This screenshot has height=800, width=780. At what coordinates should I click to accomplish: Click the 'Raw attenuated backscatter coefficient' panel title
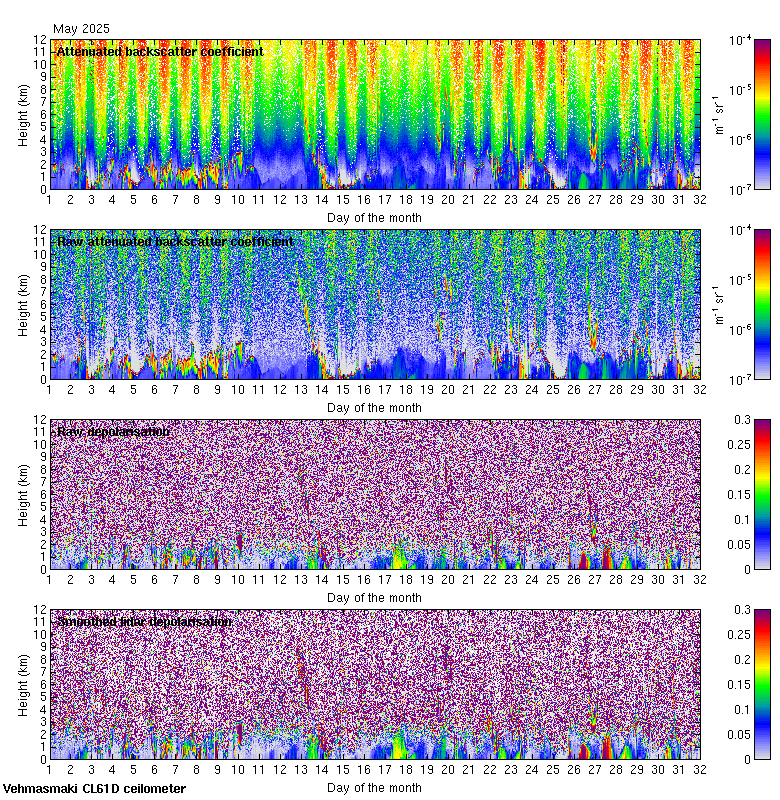[175, 241]
